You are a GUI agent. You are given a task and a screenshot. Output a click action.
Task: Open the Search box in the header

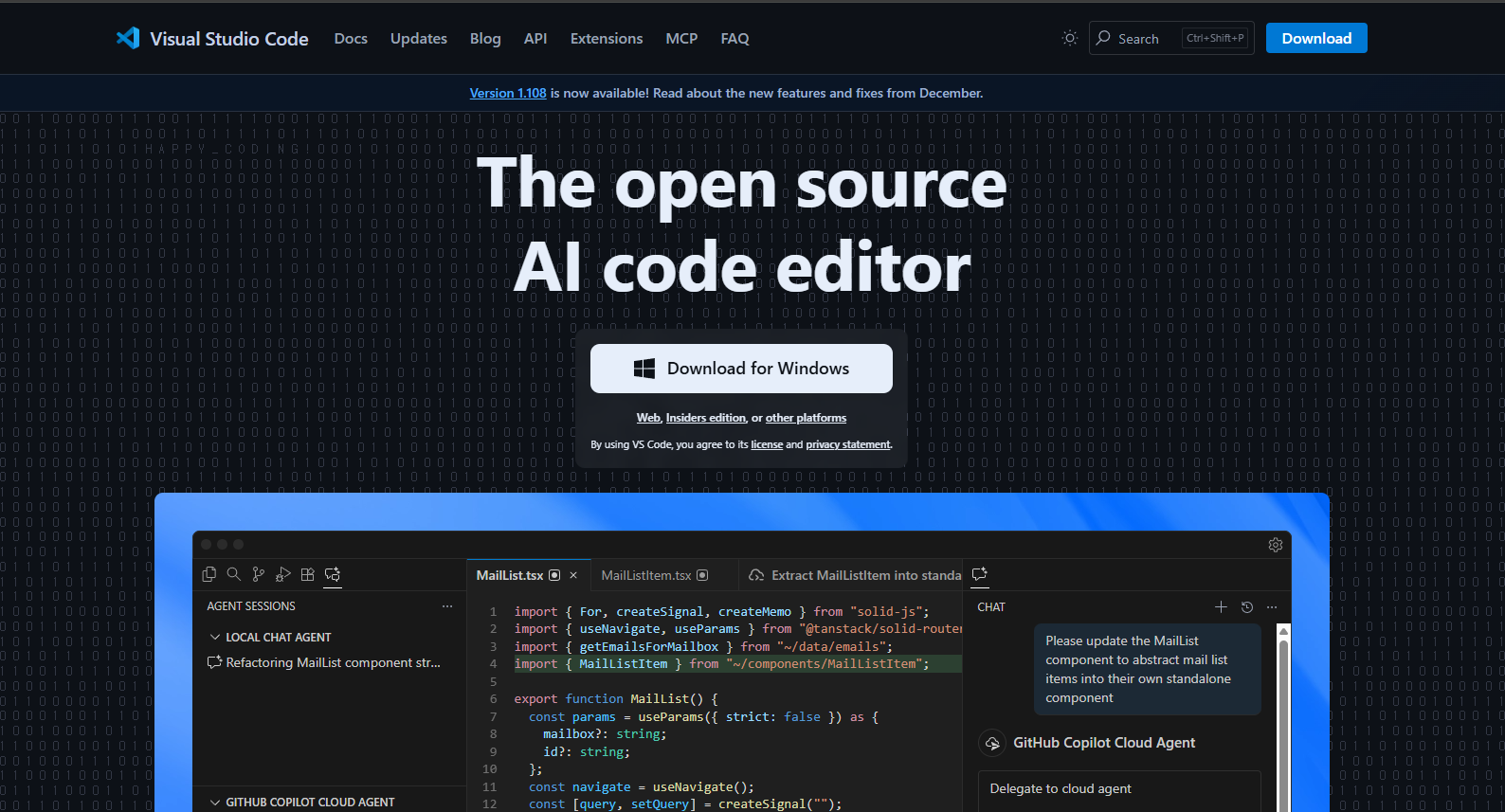click(x=1171, y=38)
